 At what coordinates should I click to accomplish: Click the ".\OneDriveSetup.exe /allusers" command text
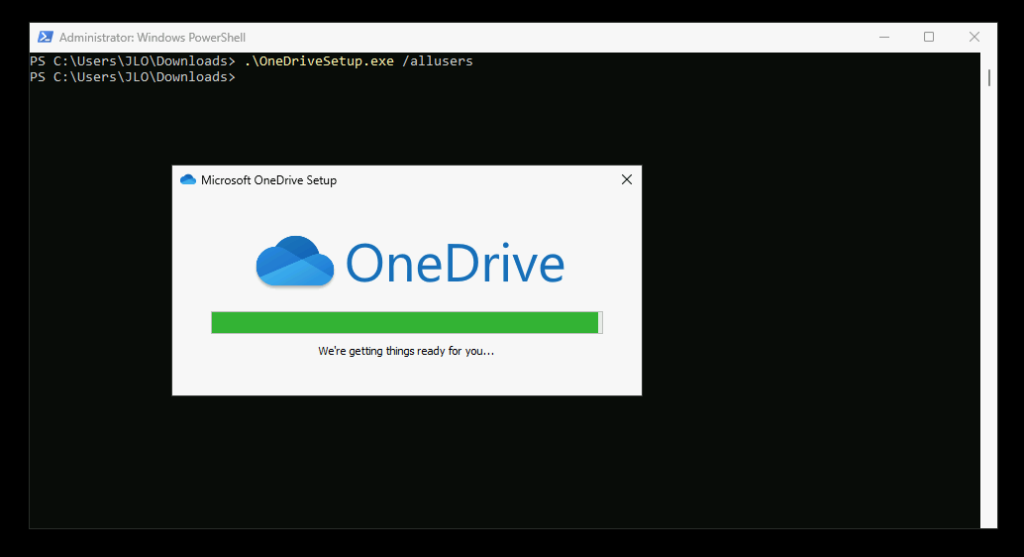pyautogui.click(x=358, y=61)
